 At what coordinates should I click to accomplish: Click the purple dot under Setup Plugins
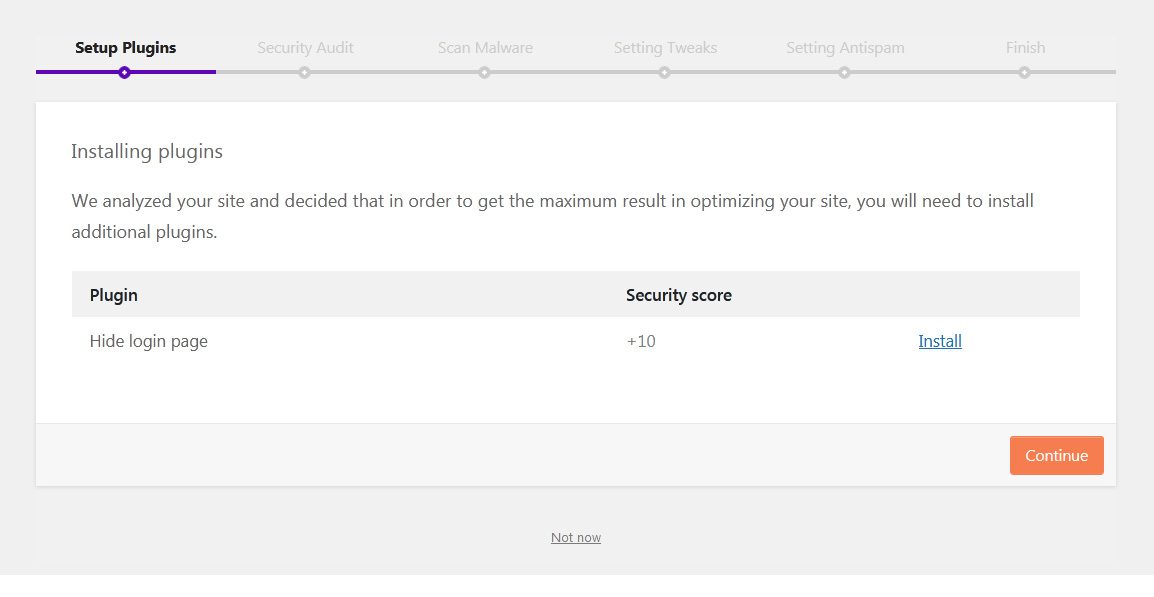pos(124,72)
